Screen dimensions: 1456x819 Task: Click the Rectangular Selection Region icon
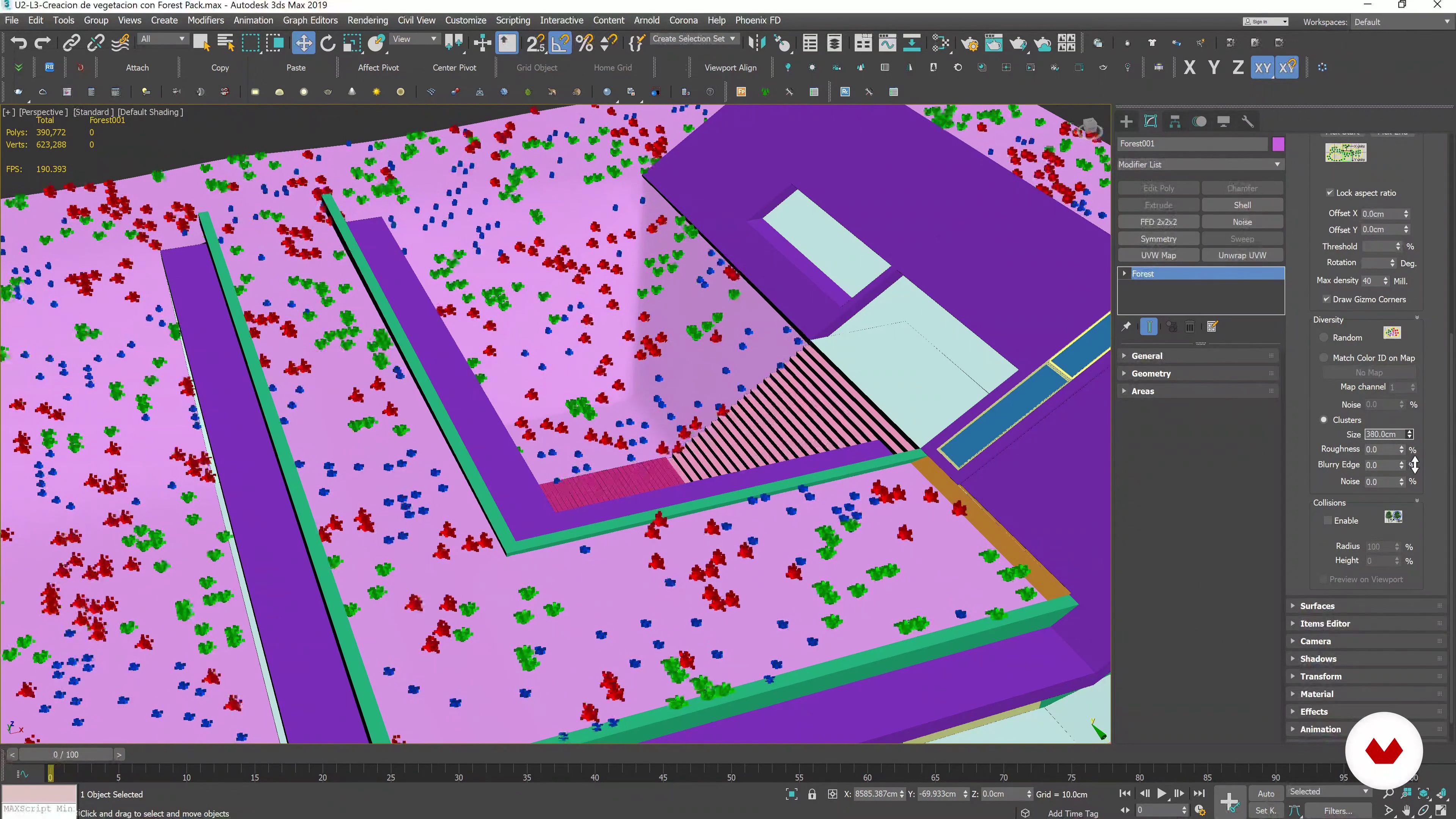tap(250, 43)
